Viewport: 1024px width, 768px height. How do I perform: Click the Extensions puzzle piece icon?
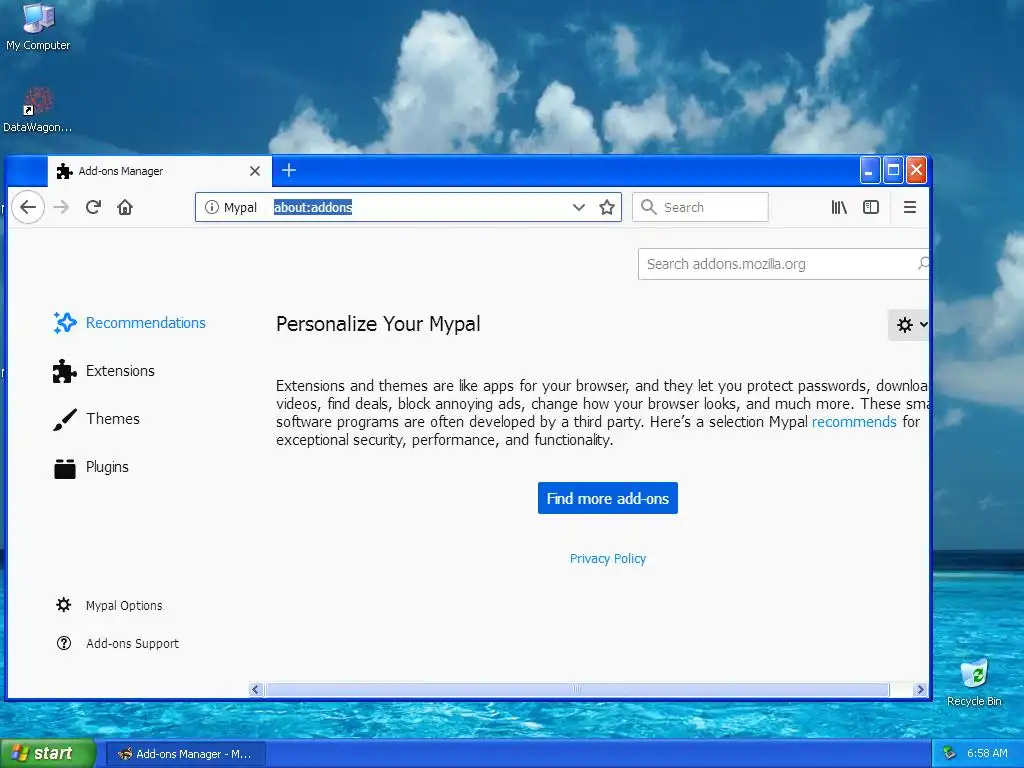point(64,371)
